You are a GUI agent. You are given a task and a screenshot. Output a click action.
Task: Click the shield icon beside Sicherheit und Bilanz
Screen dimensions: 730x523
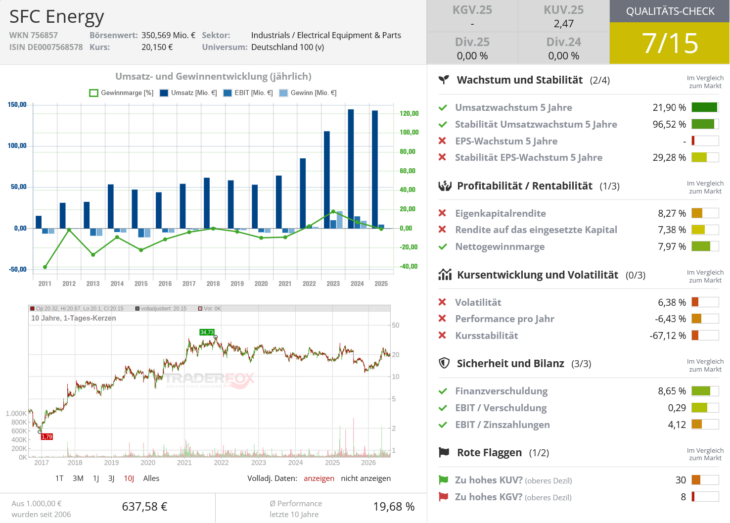(444, 363)
